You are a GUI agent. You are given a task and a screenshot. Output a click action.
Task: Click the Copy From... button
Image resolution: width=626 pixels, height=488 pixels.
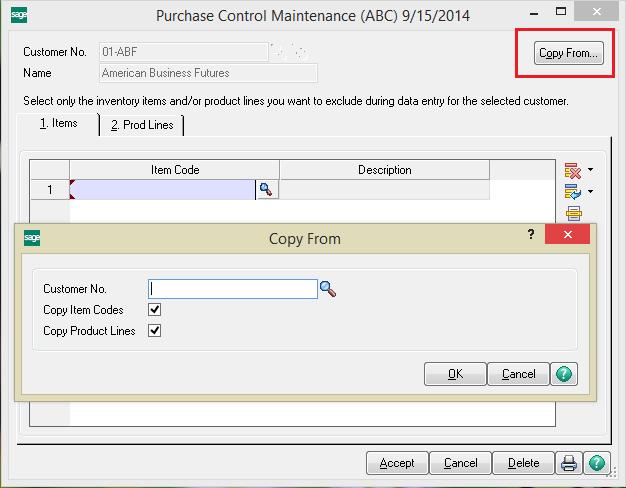pyautogui.click(x=568, y=54)
